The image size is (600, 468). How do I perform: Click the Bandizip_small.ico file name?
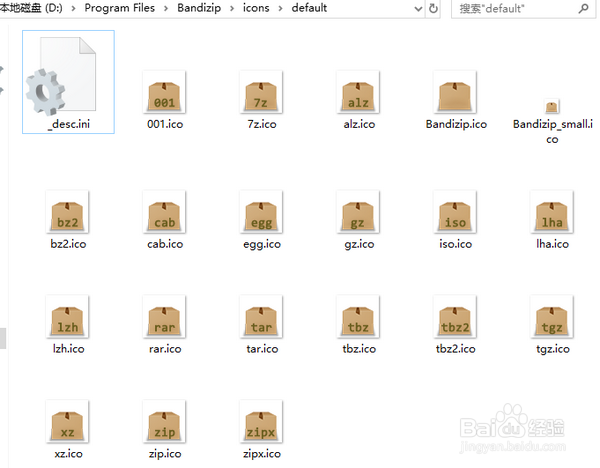click(x=553, y=131)
